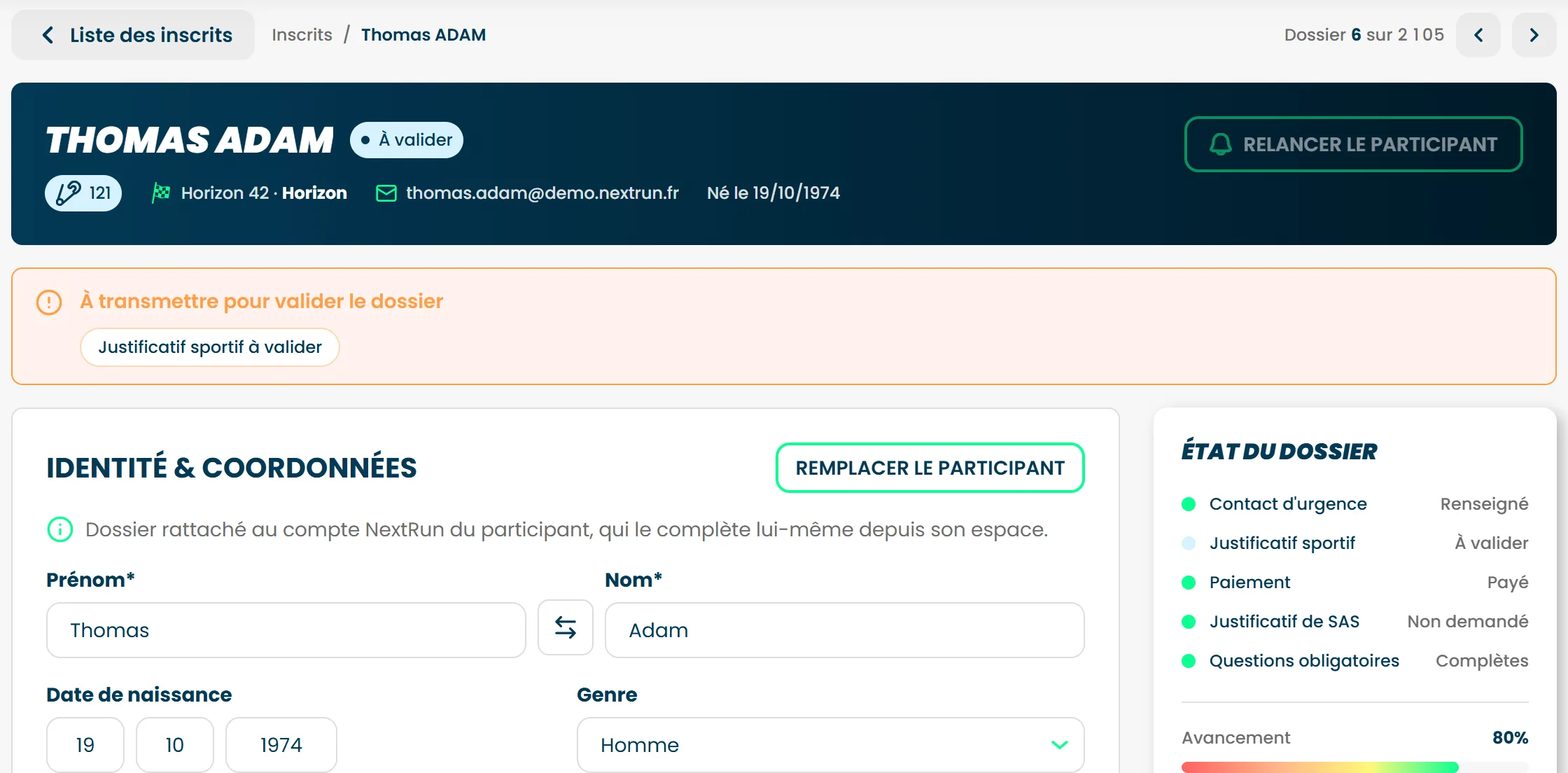Click the envelope email icon
Screen dimensions: 1568x773
[x=386, y=193]
